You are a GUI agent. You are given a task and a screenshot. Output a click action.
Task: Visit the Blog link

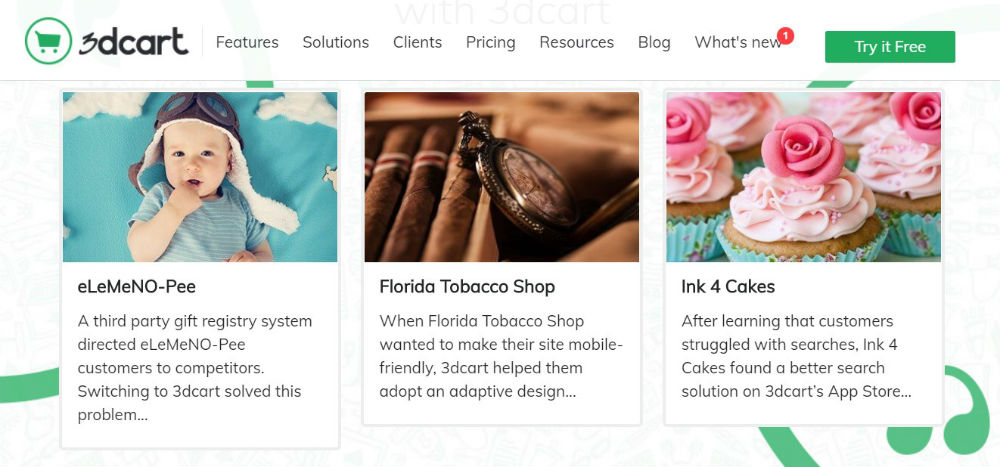pos(654,42)
